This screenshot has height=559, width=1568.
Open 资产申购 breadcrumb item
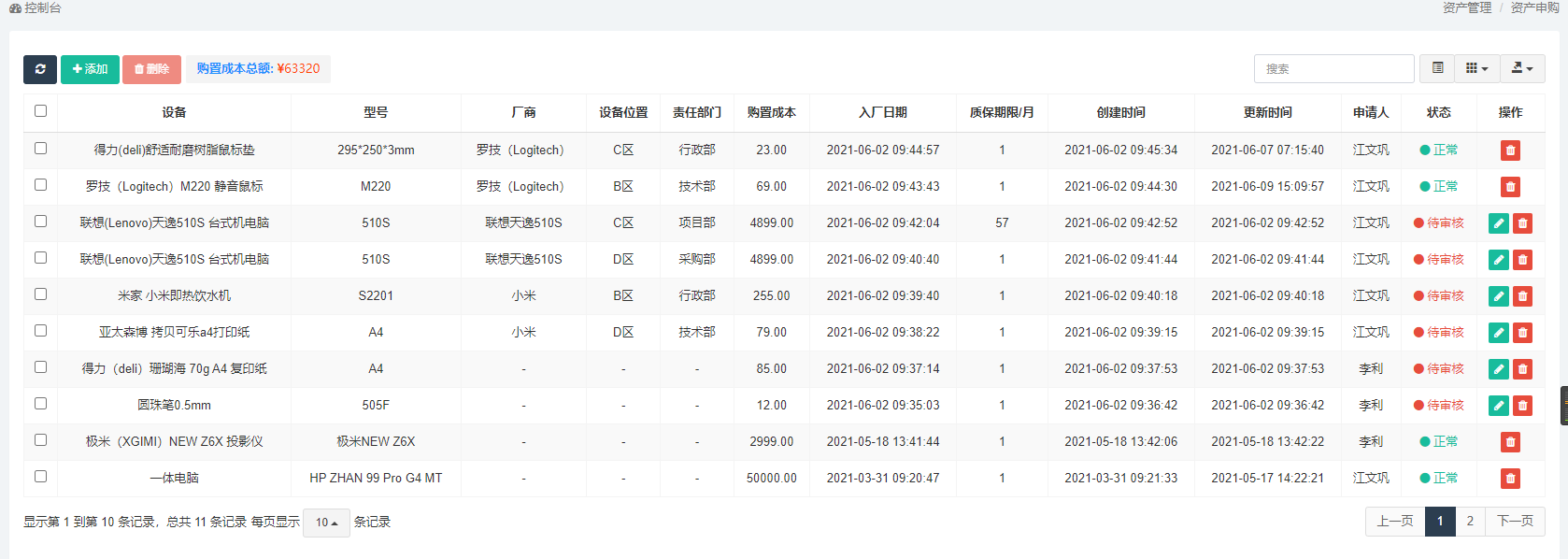click(x=1534, y=7)
